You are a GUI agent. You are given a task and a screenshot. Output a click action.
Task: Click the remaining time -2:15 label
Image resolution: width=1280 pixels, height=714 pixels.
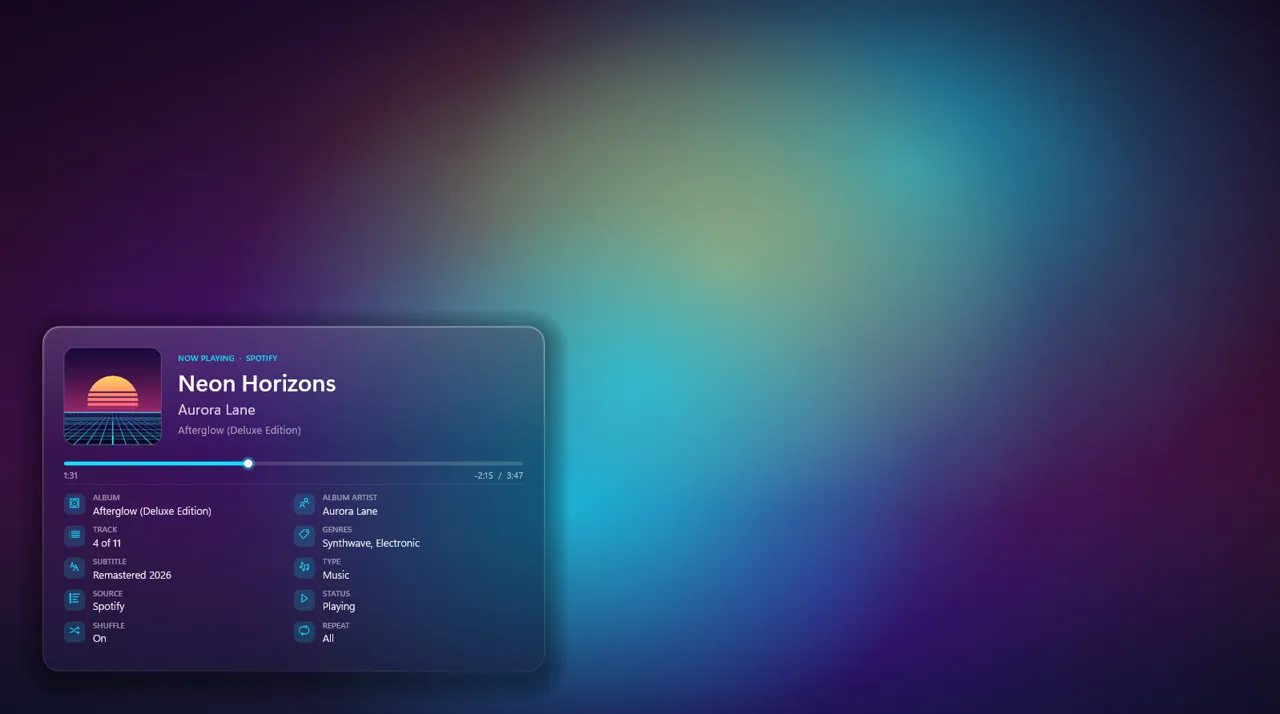click(x=484, y=476)
